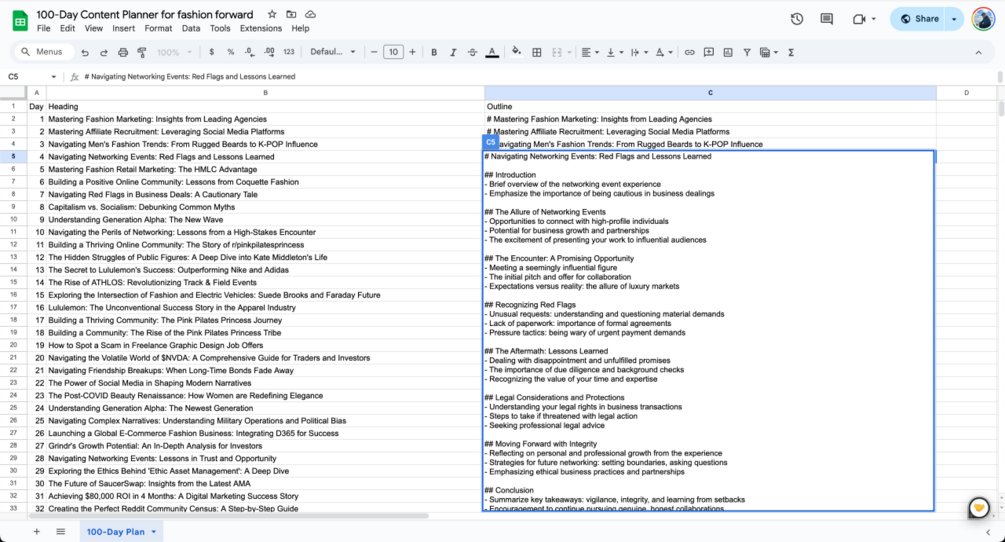Open the Format menu
1005x542 pixels.
(158, 28)
